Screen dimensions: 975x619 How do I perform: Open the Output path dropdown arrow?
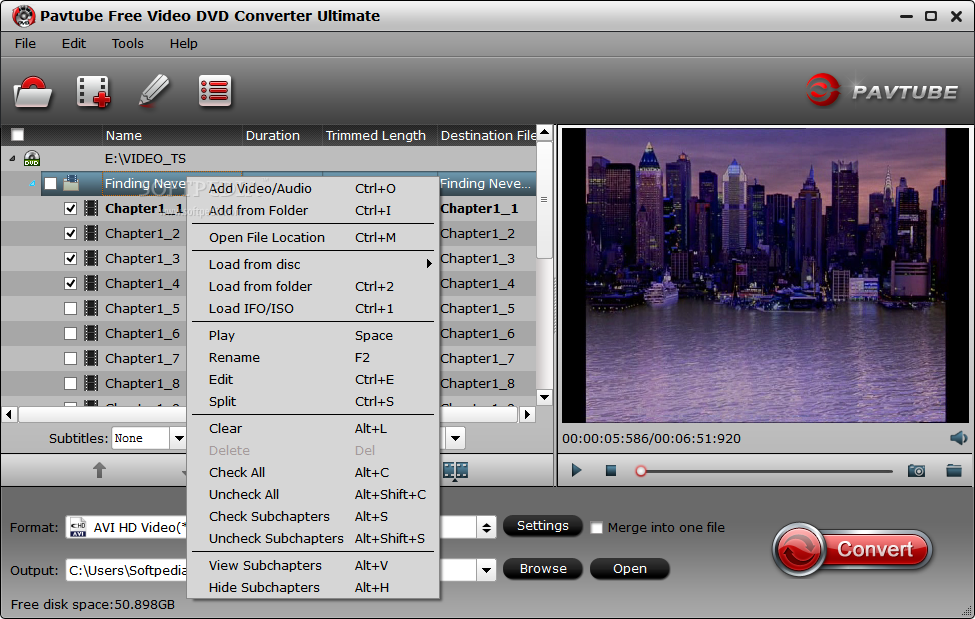click(486, 569)
